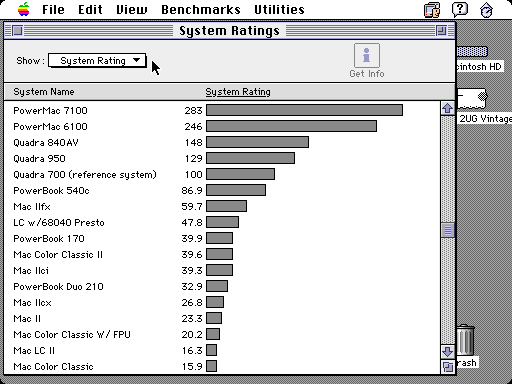This screenshot has width=512, height=384.
Task: Click the Macintosh HD disk icon
Action: (472, 52)
